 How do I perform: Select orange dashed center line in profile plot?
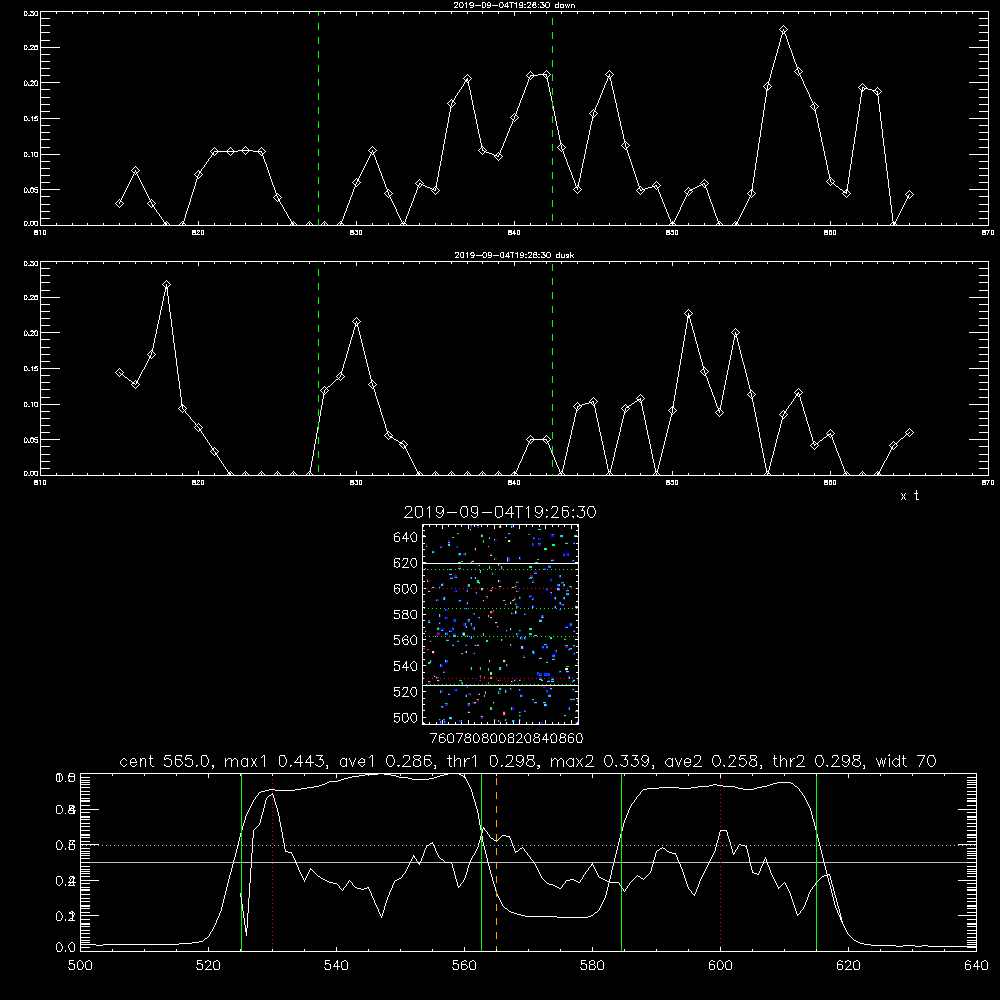click(x=496, y=862)
